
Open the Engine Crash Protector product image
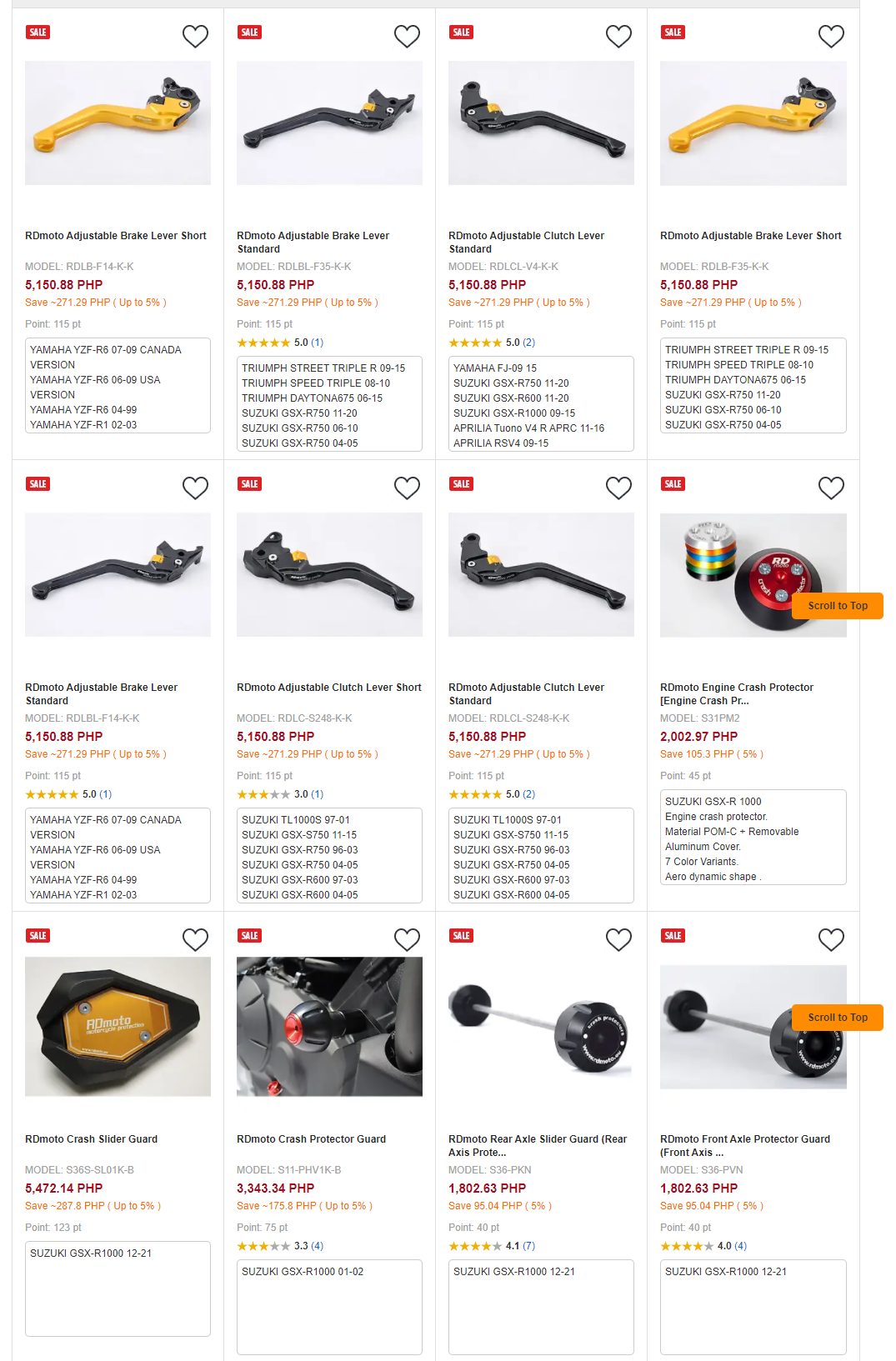[x=753, y=575]
